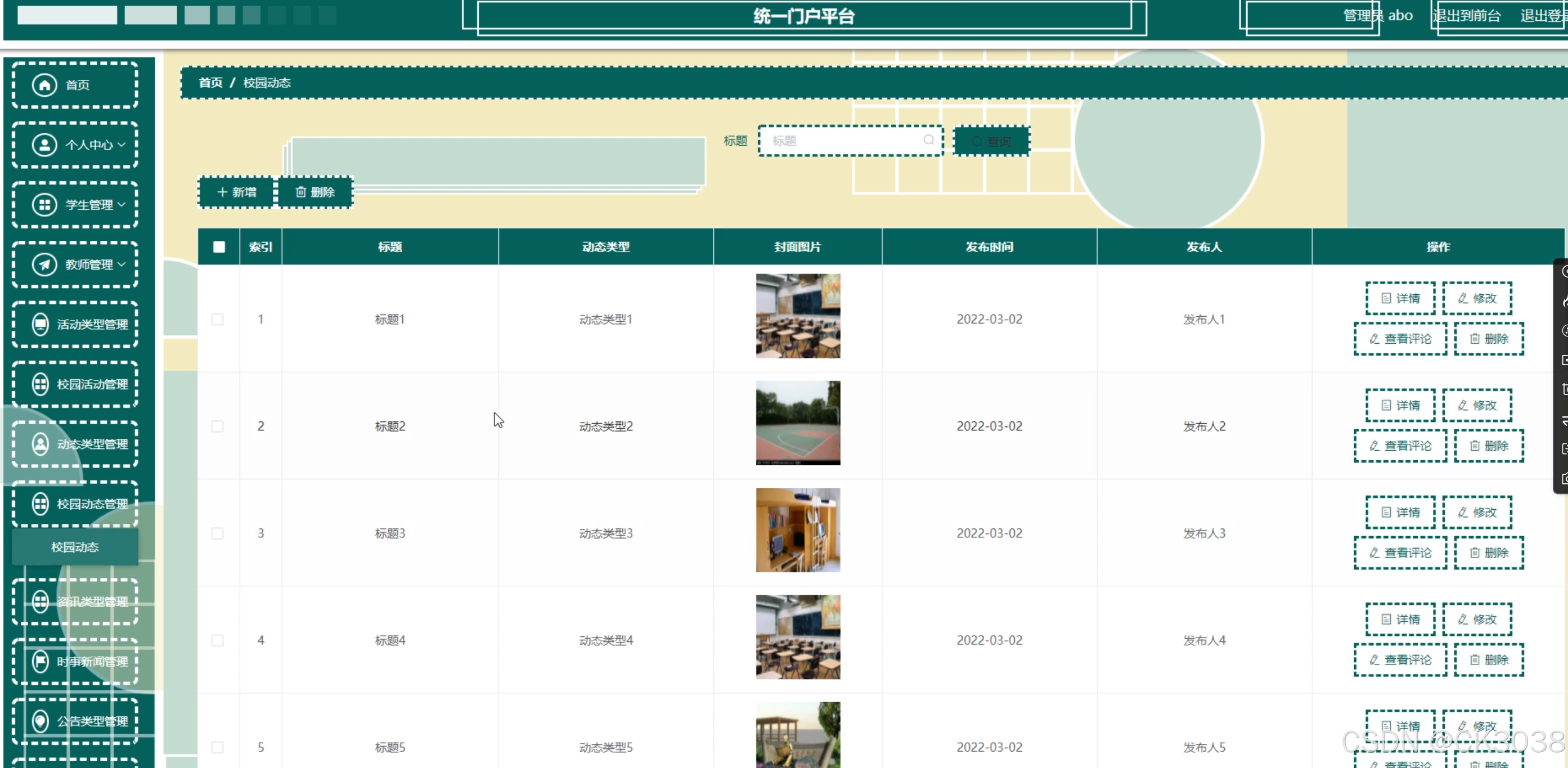This screenshot has height=768, width=1568.
Task: Click the lightbulb icon beside 公告类型管理
Action: point(40,721)
